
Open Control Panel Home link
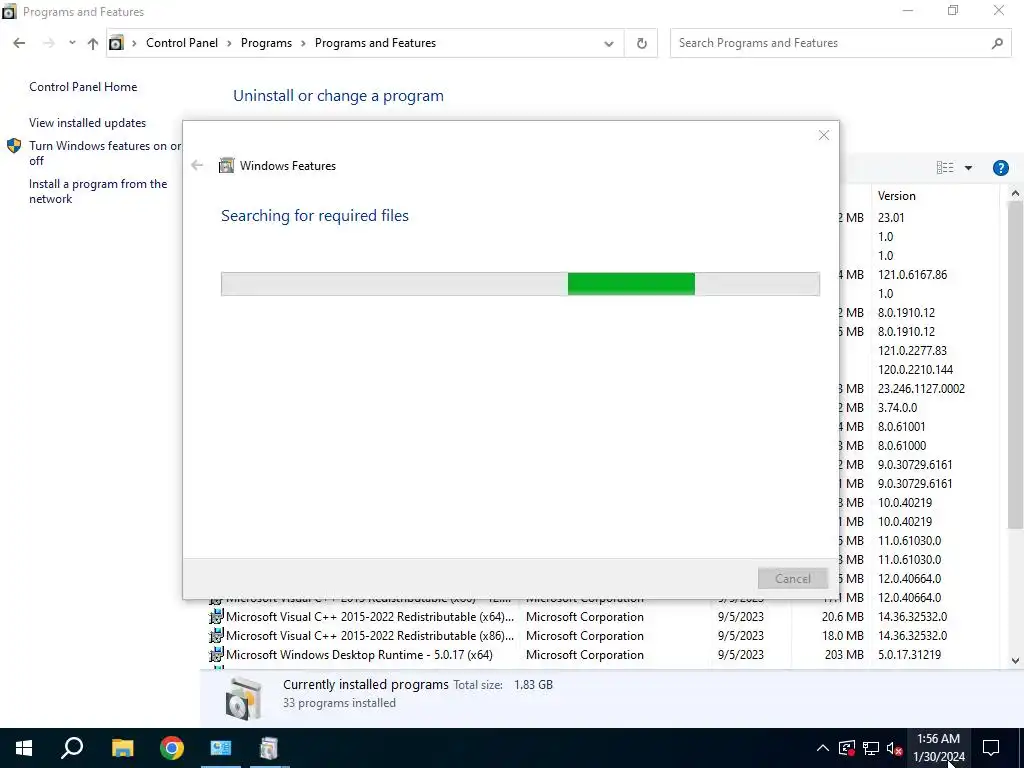(x=83, y=87)
